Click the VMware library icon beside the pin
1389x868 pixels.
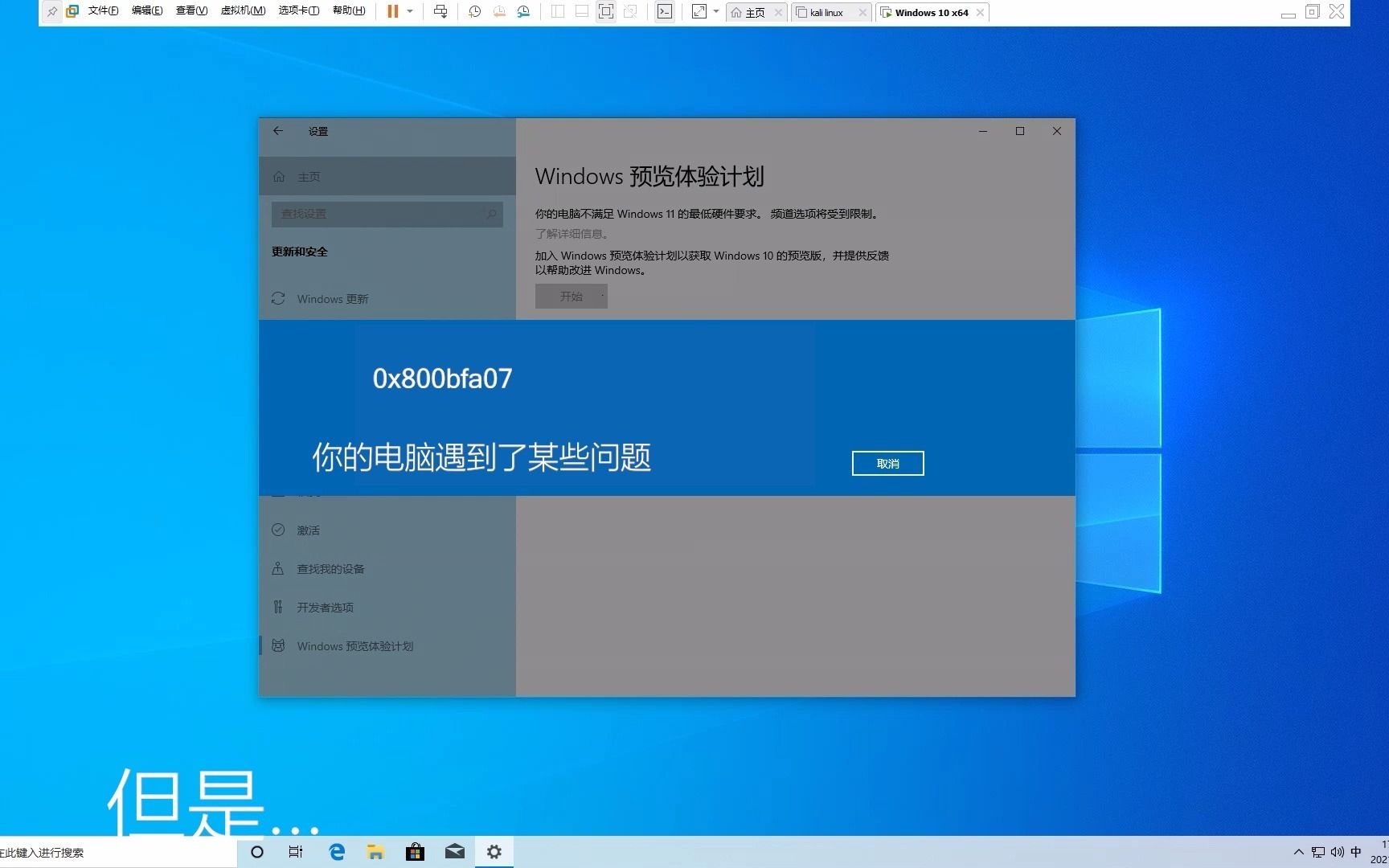click(x=72, y=12)
